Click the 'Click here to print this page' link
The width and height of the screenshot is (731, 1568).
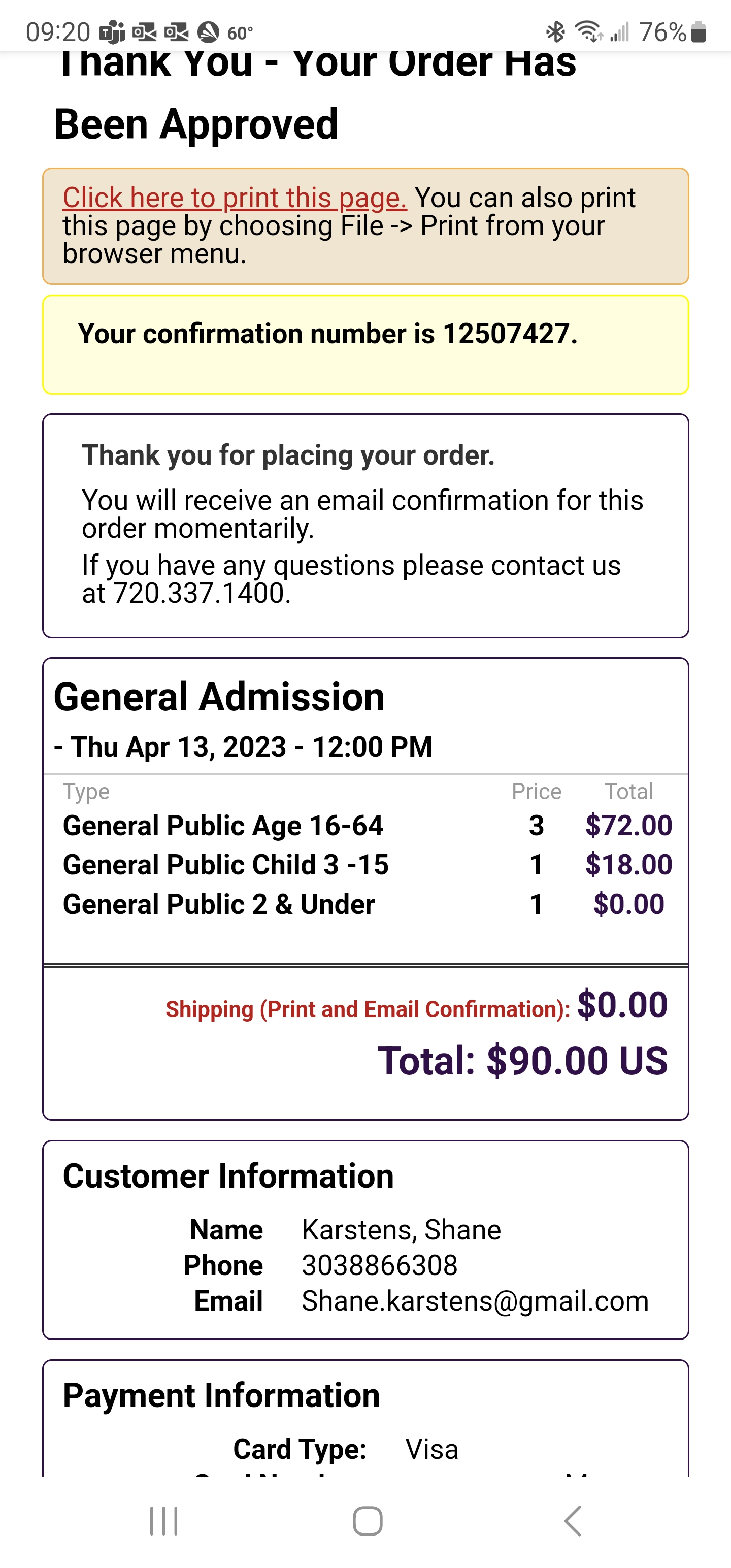pos(235,198)
